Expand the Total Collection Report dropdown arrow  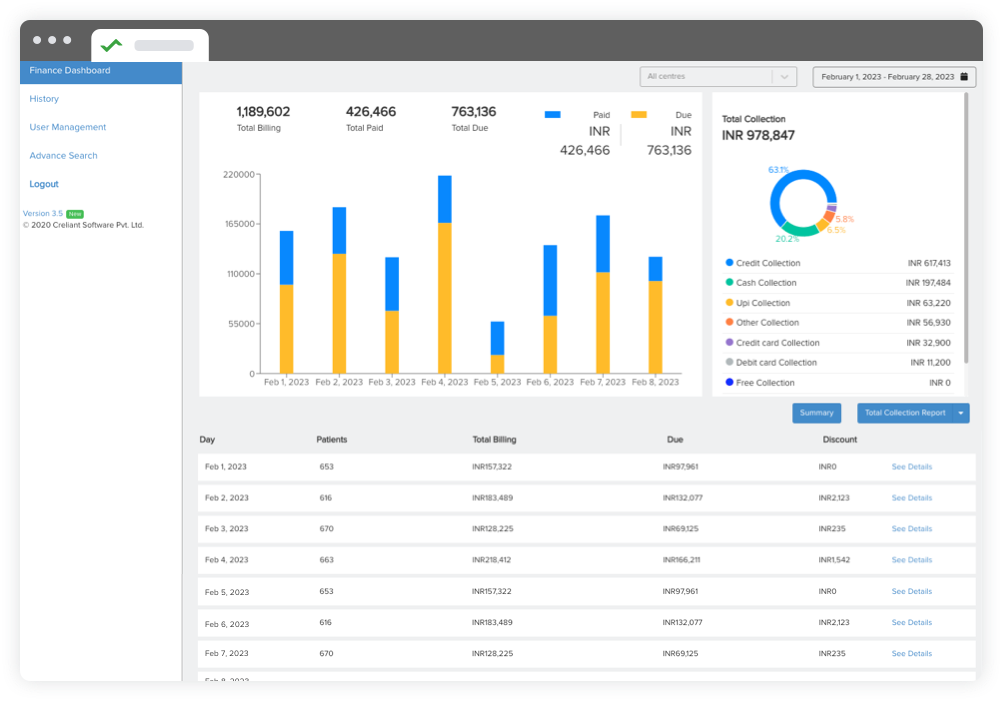click(960, 412)
